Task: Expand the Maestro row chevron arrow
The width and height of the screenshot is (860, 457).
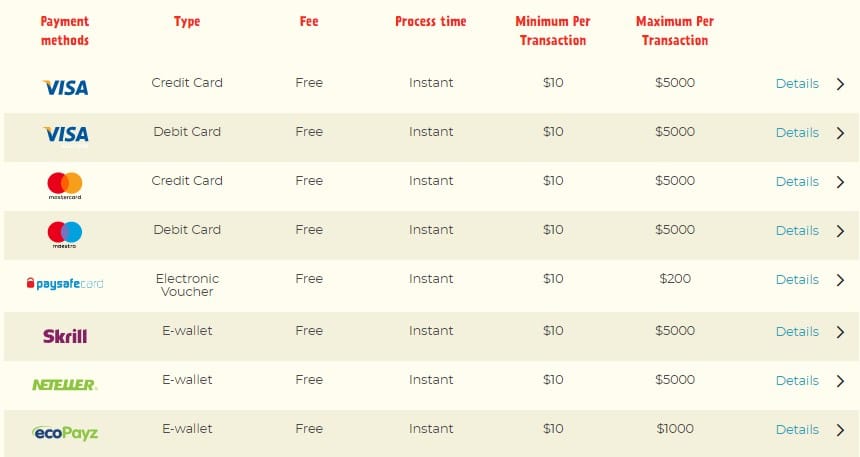Action: click(x=840, y=231)
